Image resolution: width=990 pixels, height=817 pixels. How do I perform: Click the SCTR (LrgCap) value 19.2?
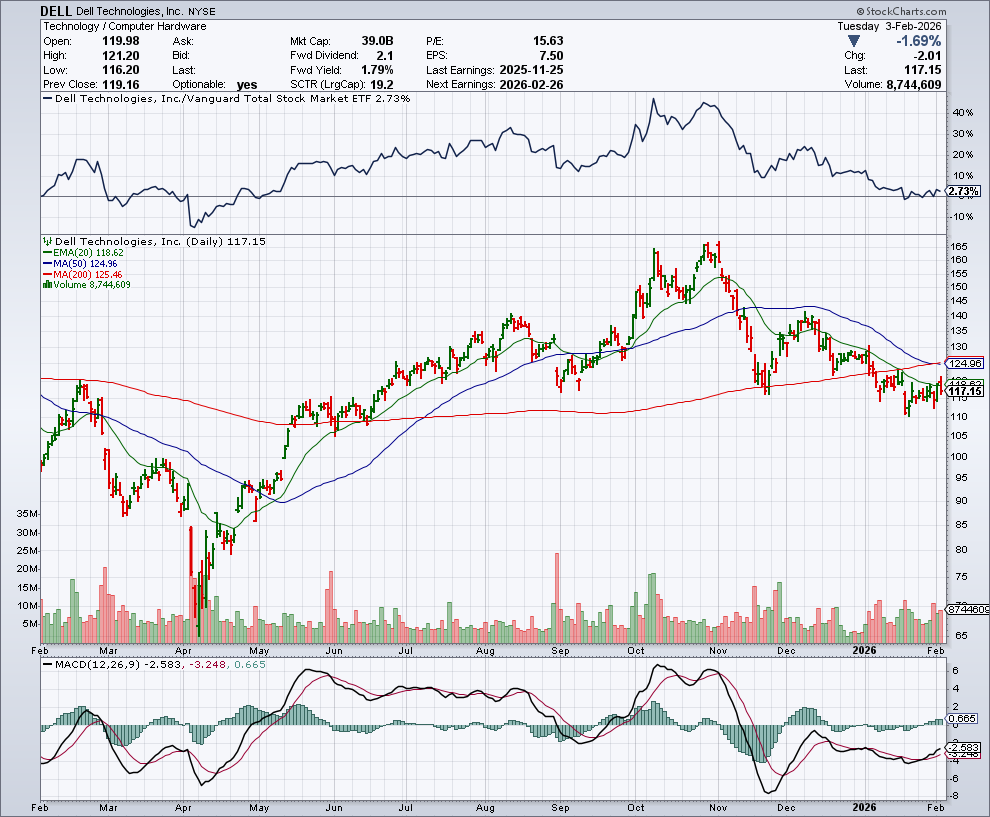pos(382,85)
